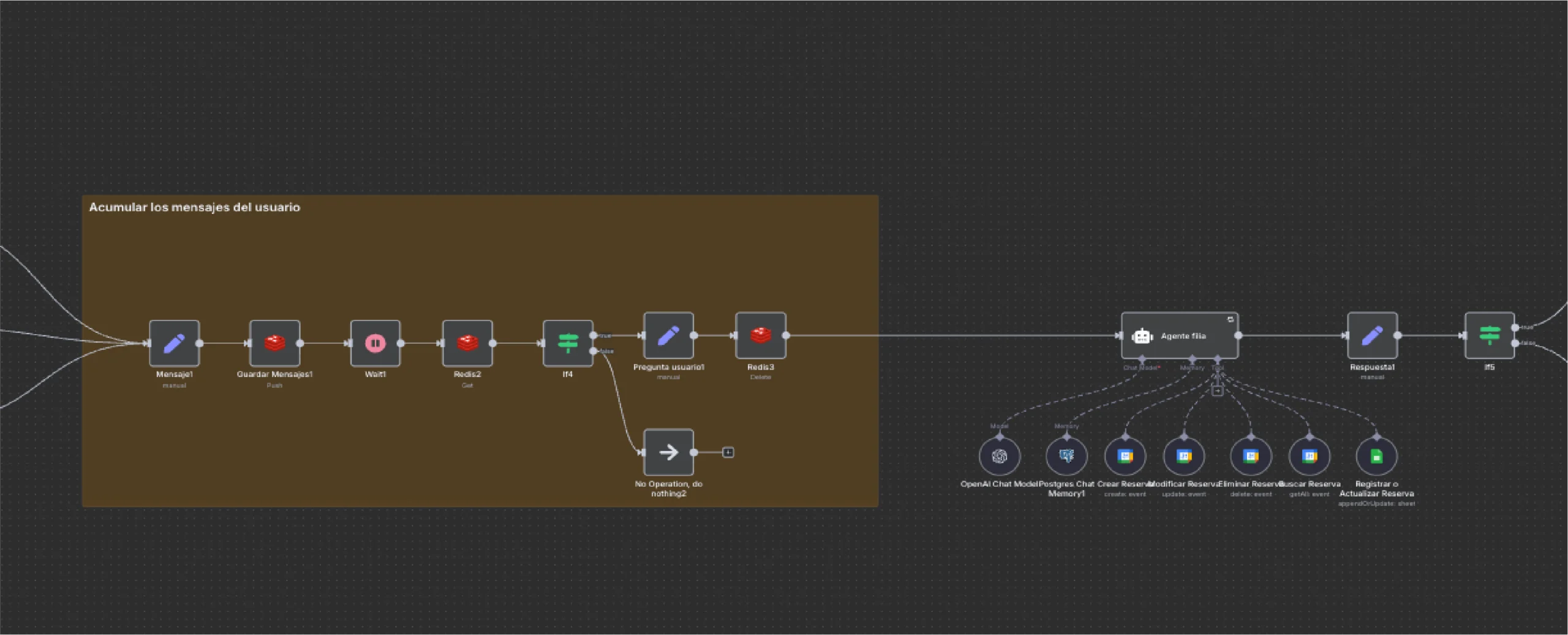Open the Pregunta usuario1 node

pos(668,335)
